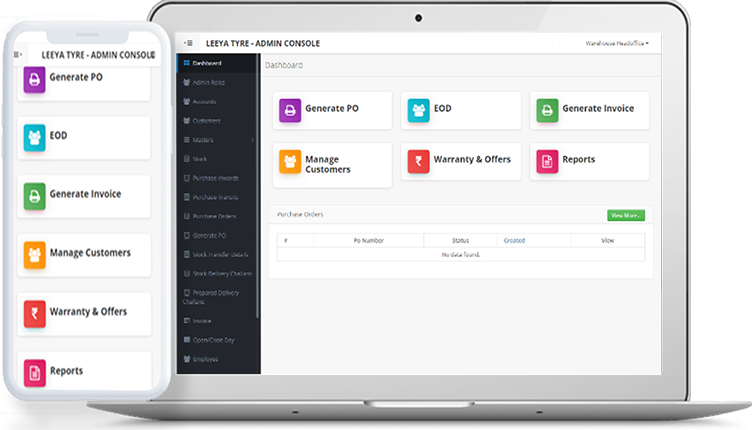The image size is (754, 430).
Task: Select Dashboard in the laptop sidebar
Action: coord(207,63)
